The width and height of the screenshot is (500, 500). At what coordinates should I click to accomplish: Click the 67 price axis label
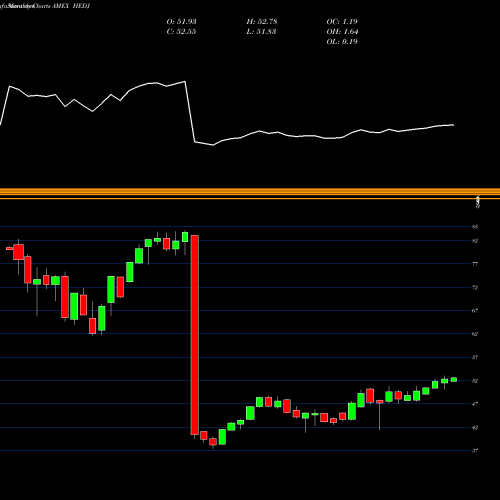475,311
